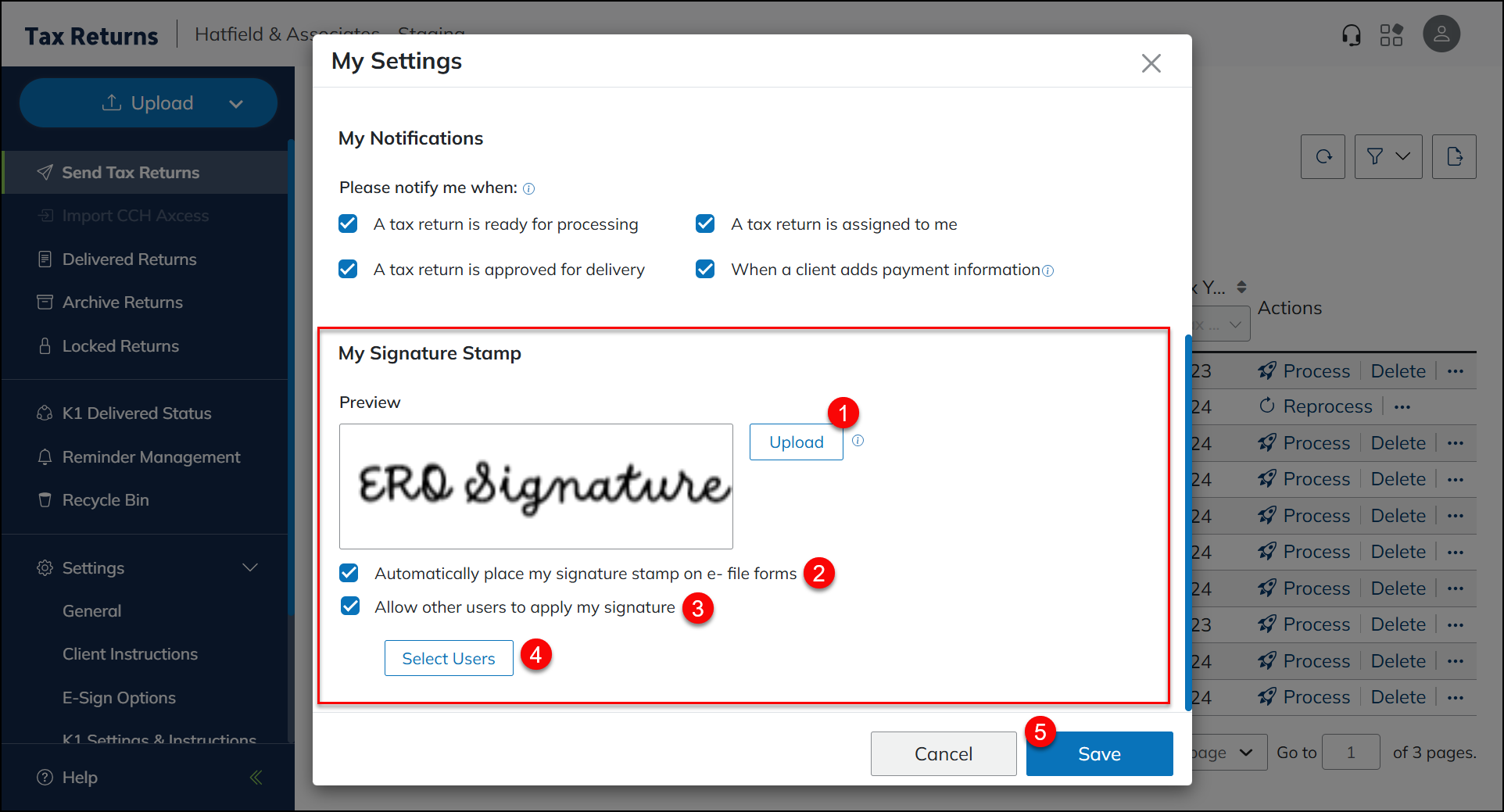1504x812 pixels.
Task: Open the app switcher grid icon
Action: pos(1391,35)
